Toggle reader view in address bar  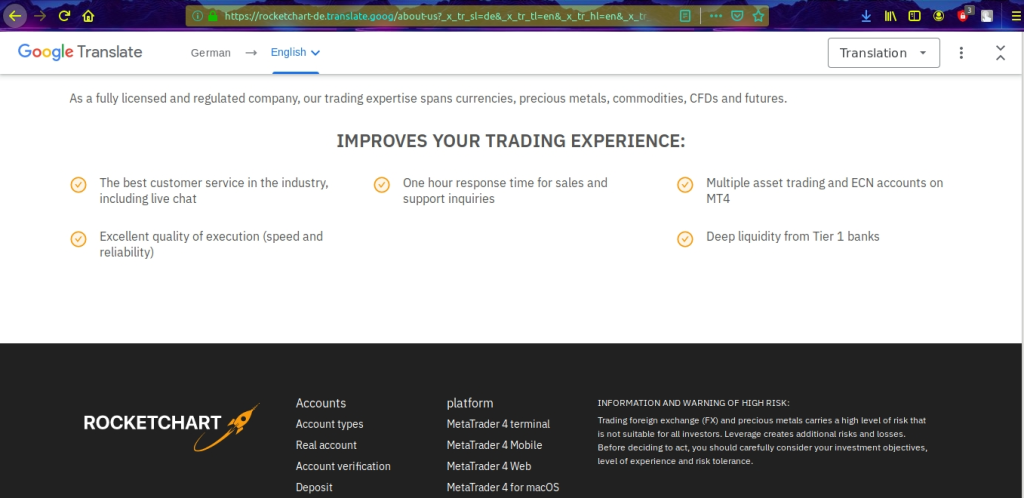pyautogui.click(x=684, y=16)
